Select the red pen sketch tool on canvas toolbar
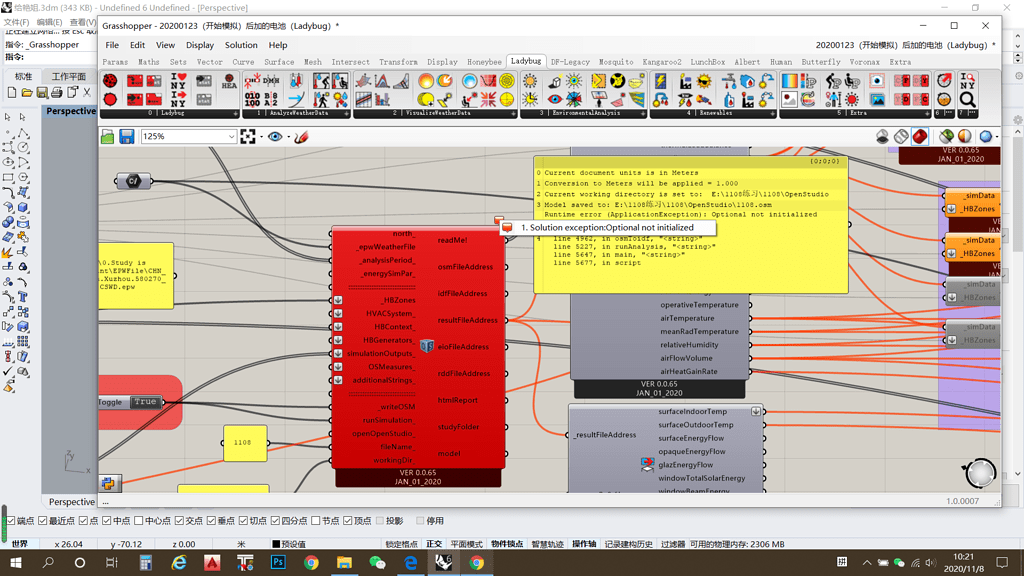1024x576 pixels. coord(300,136)
